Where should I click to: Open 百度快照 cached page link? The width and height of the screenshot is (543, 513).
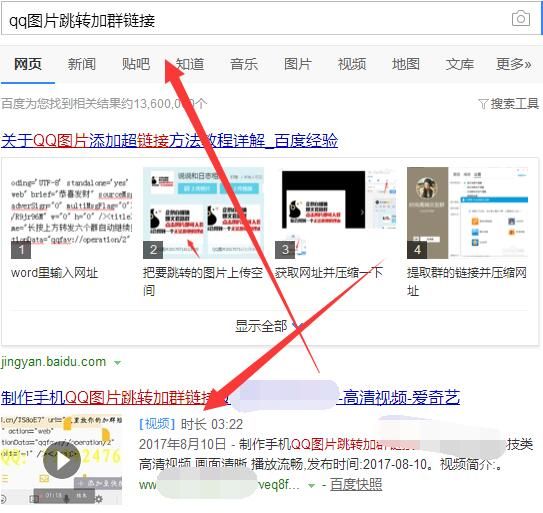356,485
